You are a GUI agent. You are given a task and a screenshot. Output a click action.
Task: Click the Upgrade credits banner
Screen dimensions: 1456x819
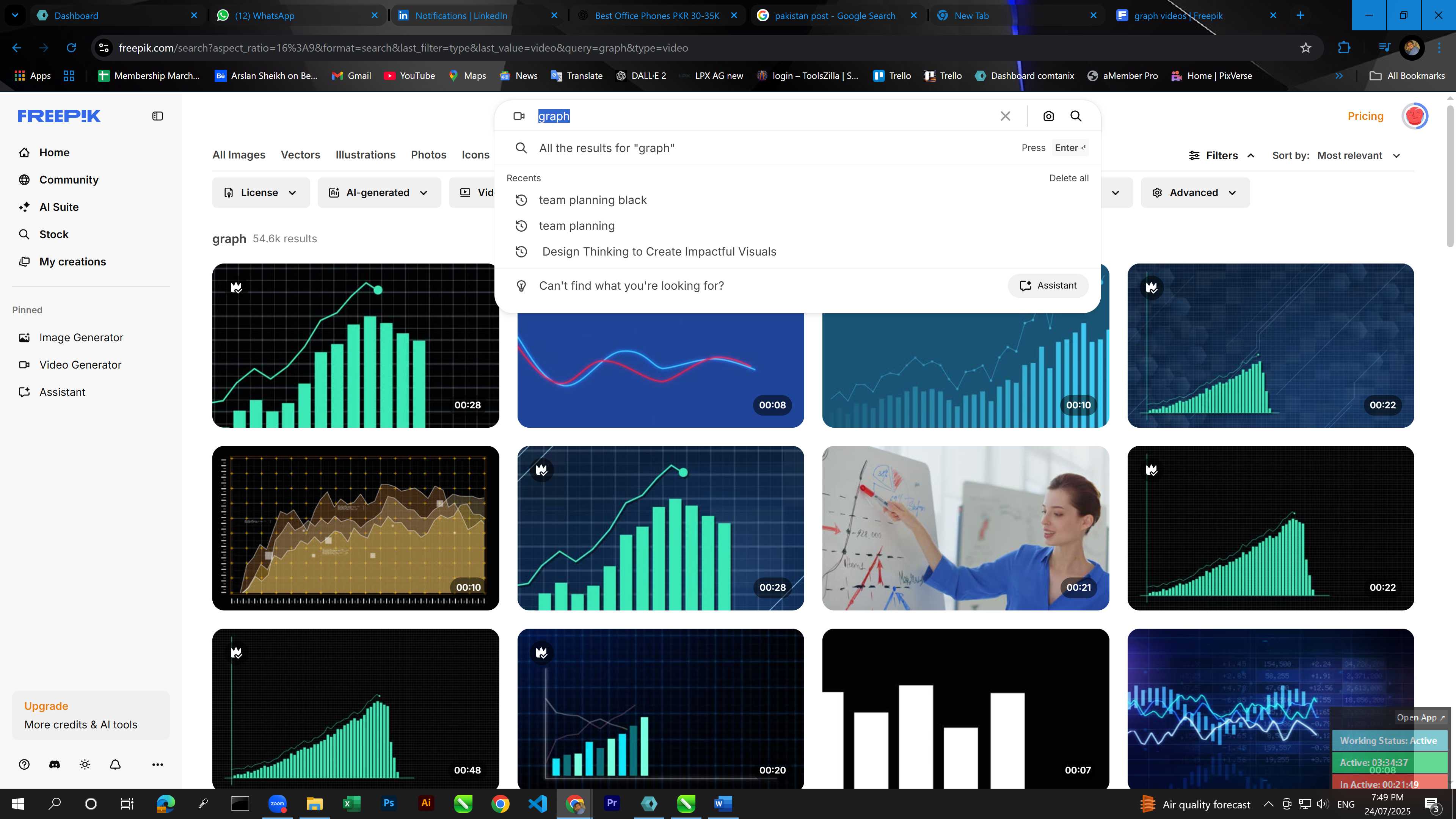click(91, 715)
